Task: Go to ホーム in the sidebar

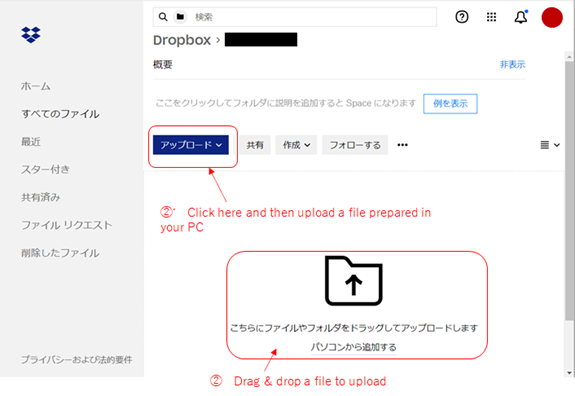Action: click(x=36, y=86)
